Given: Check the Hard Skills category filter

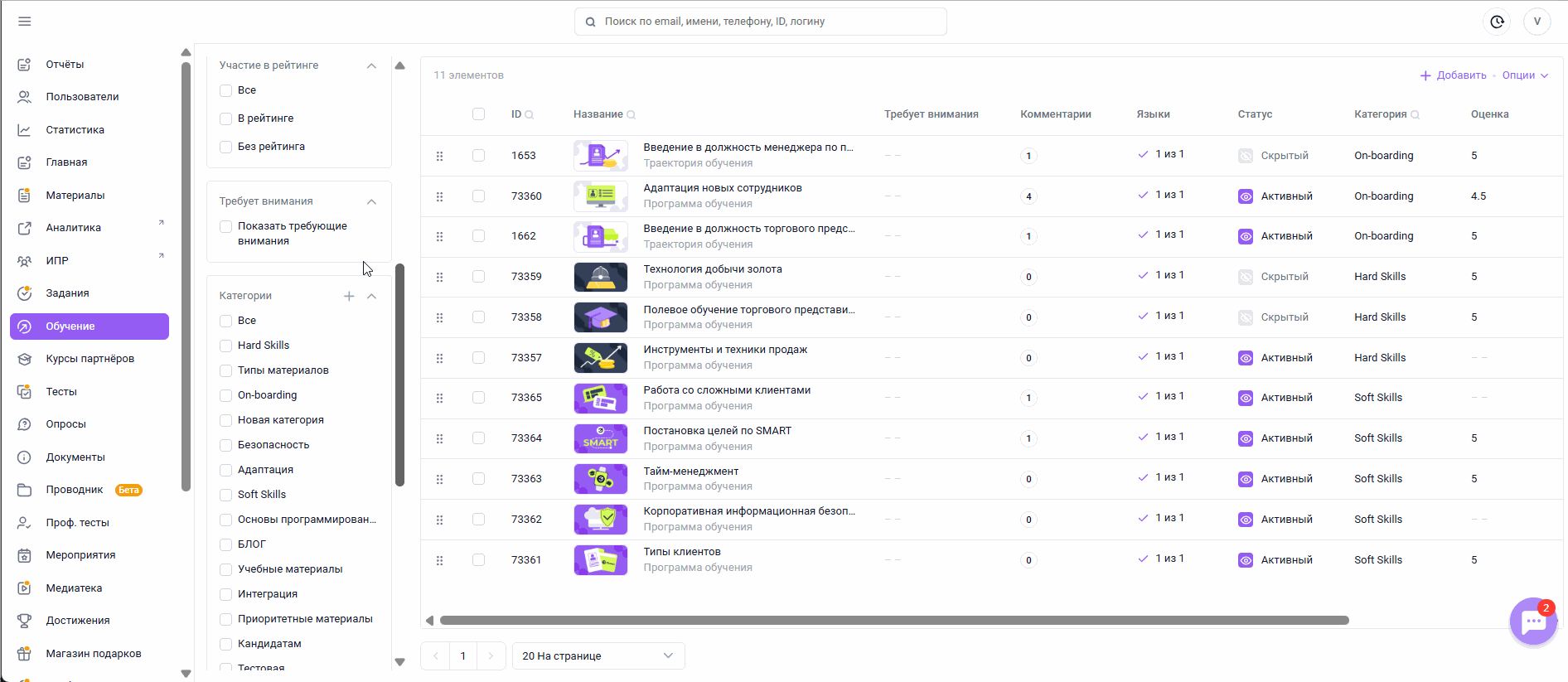Looking at the screenshot, I should 225,346.
